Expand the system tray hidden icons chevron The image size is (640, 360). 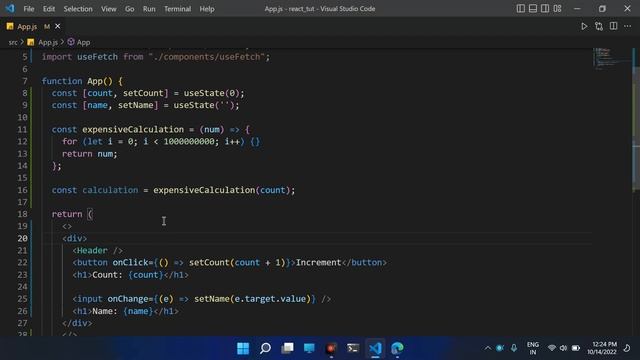[x=488, y=348]
